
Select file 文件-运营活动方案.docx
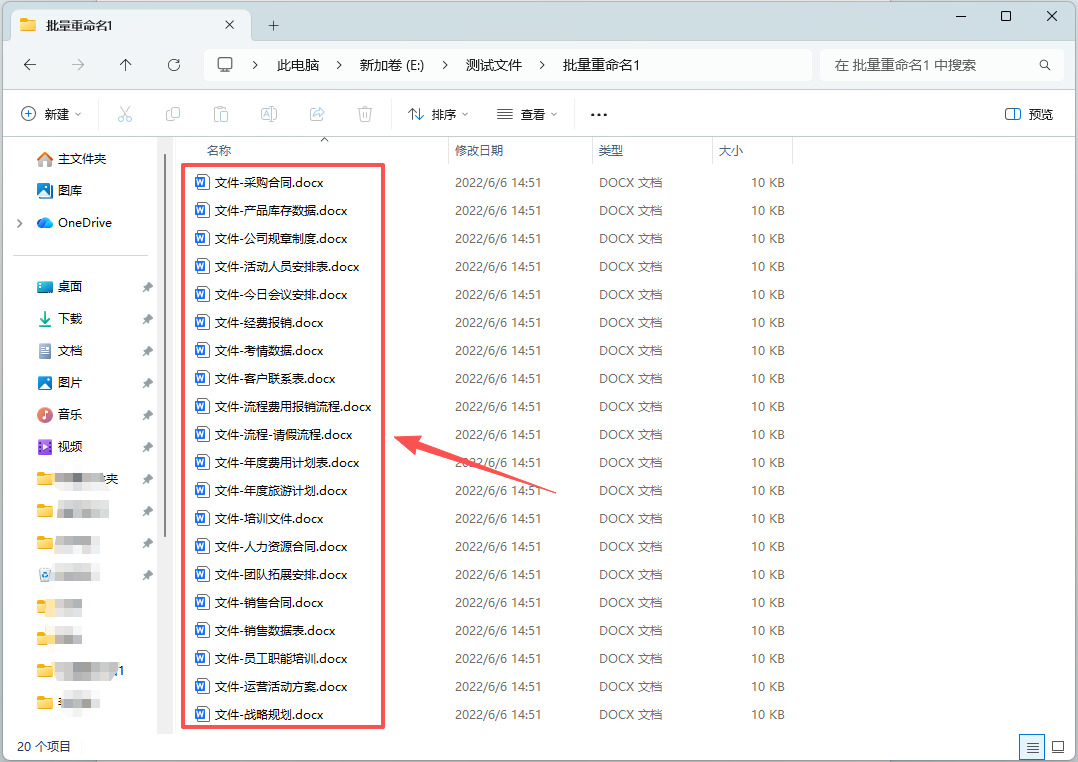tap(271, 686)
